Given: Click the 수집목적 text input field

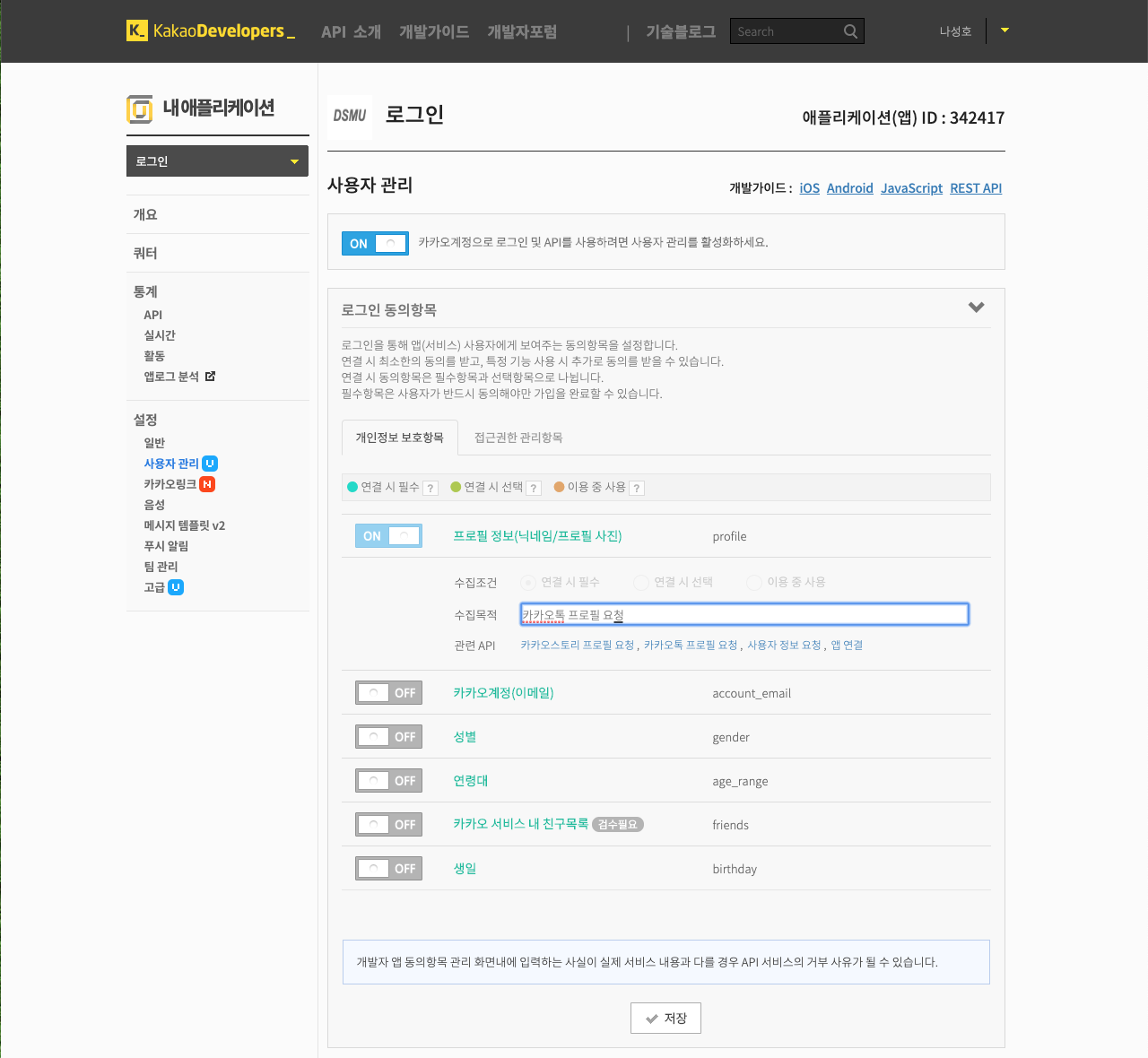Looking at the screenshot, I should [x=744, y=614].
